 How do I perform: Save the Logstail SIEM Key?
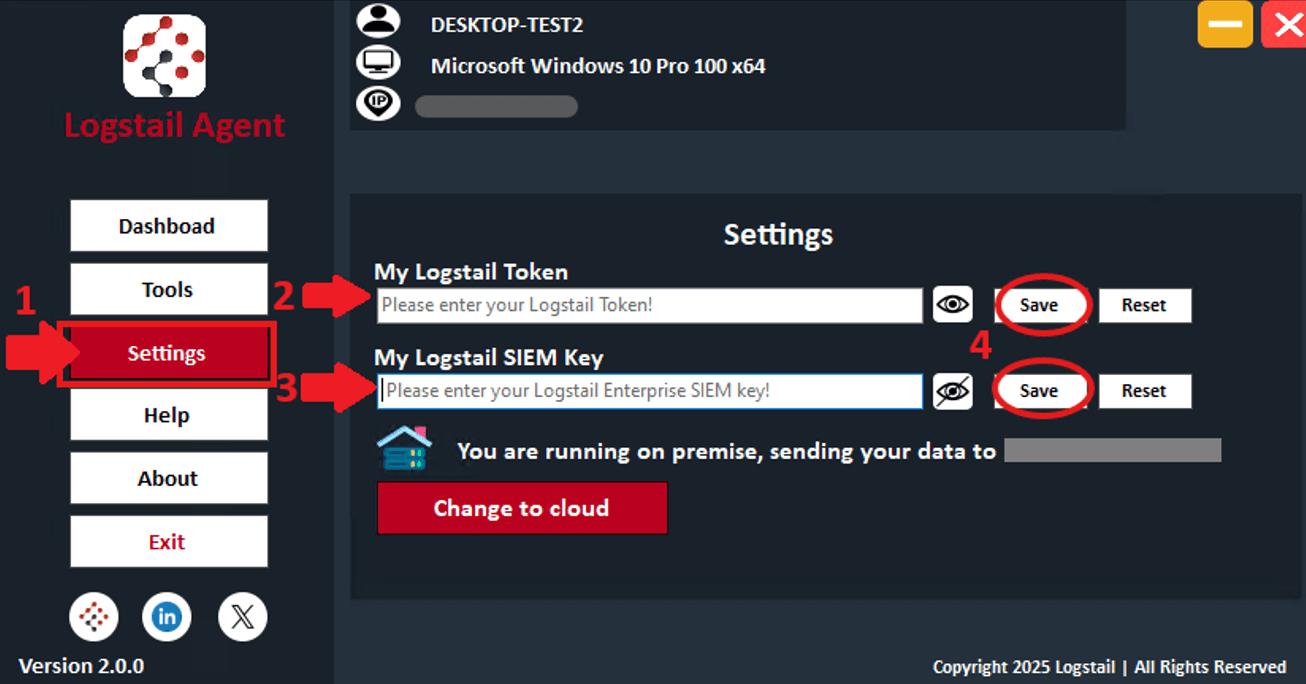tap(1039, 391)
